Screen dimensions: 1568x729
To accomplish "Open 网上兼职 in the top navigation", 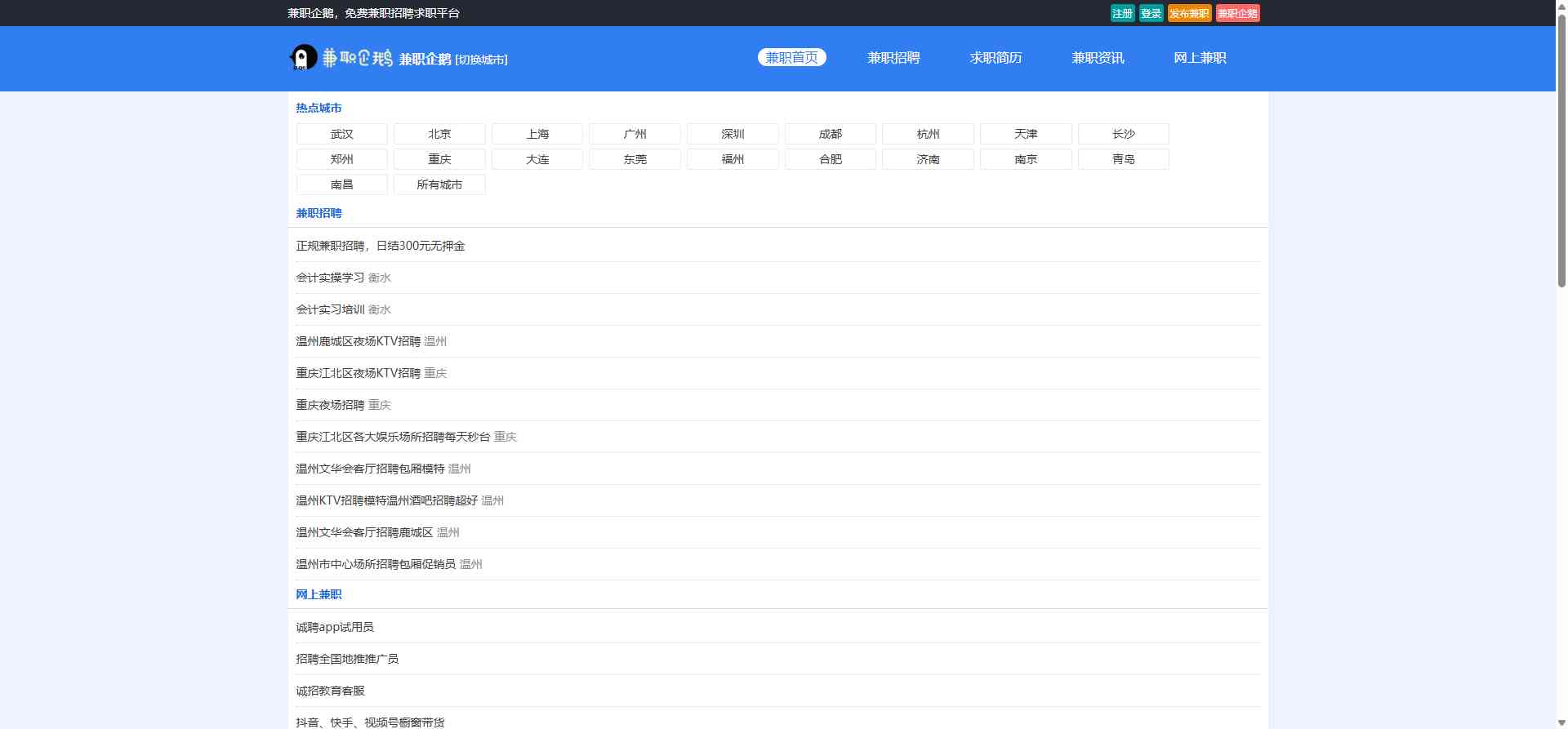I will click(x=1200, y=58).
